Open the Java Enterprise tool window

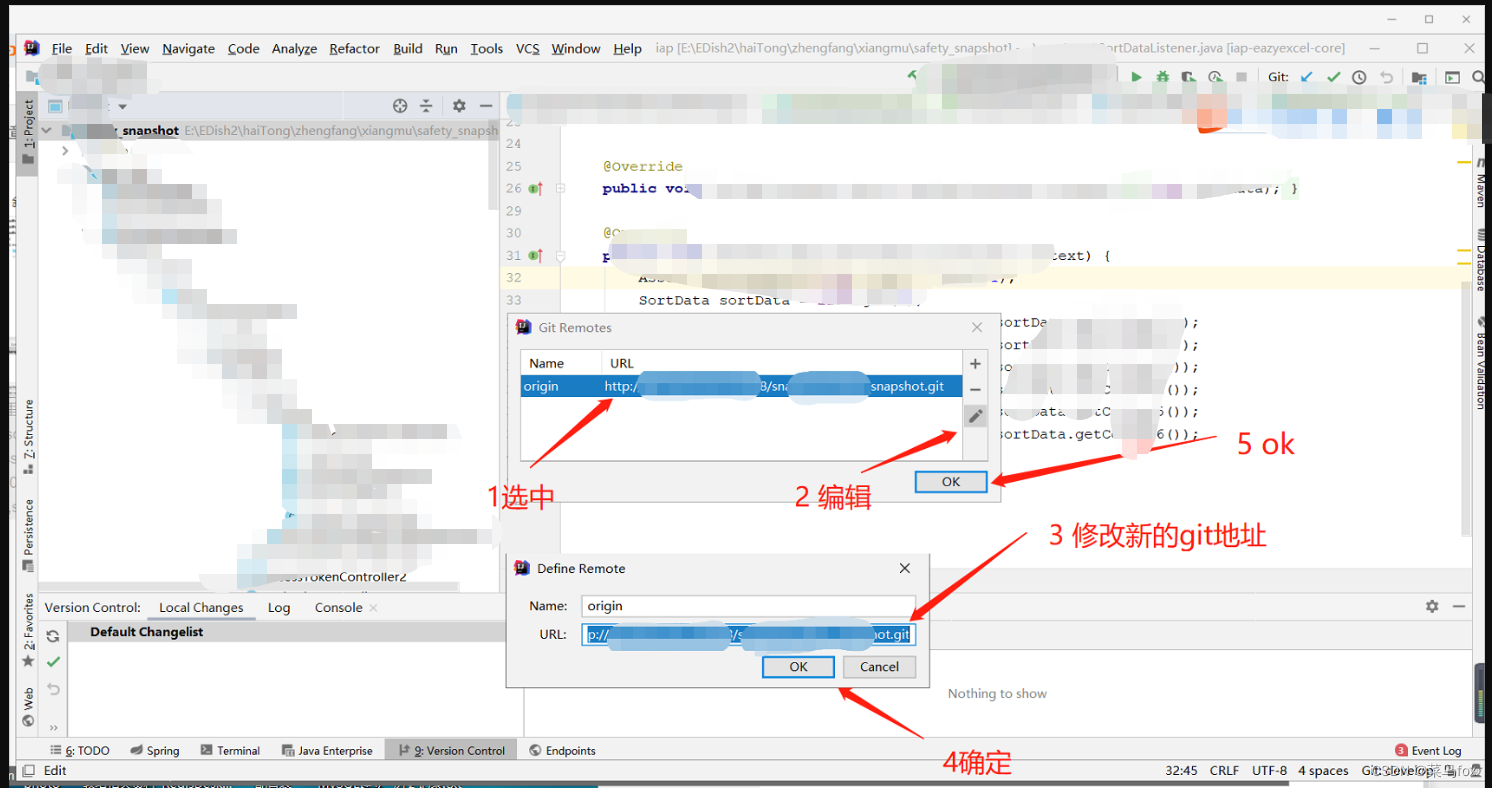[327, 750]
